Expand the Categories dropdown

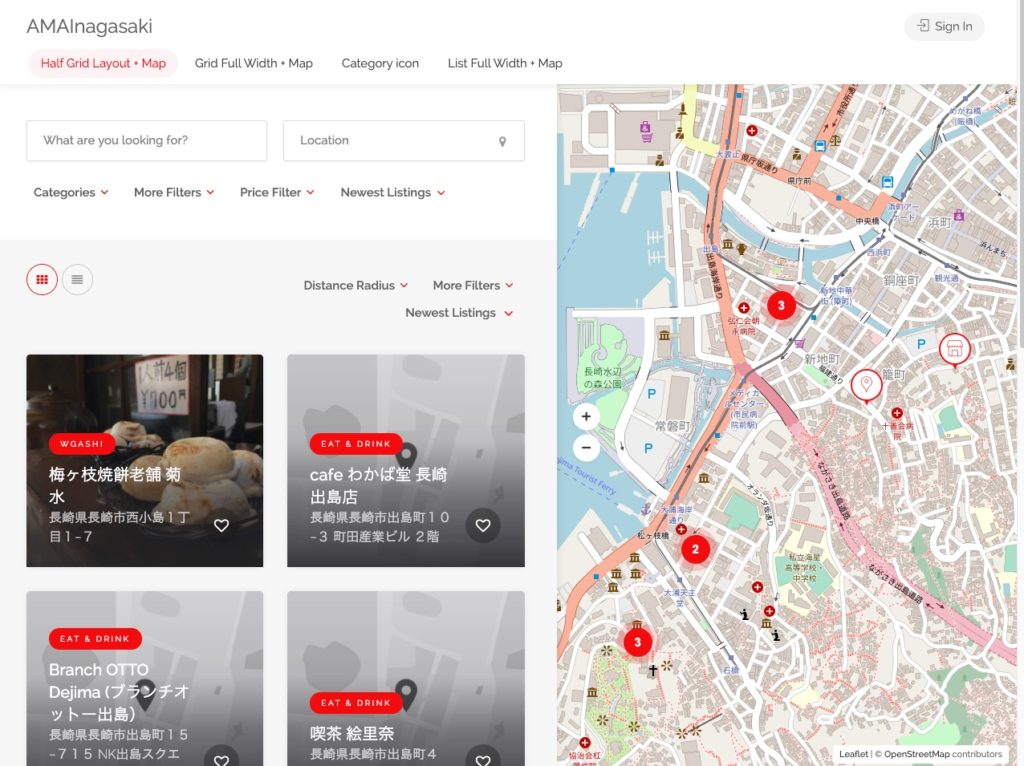(71, 193)
